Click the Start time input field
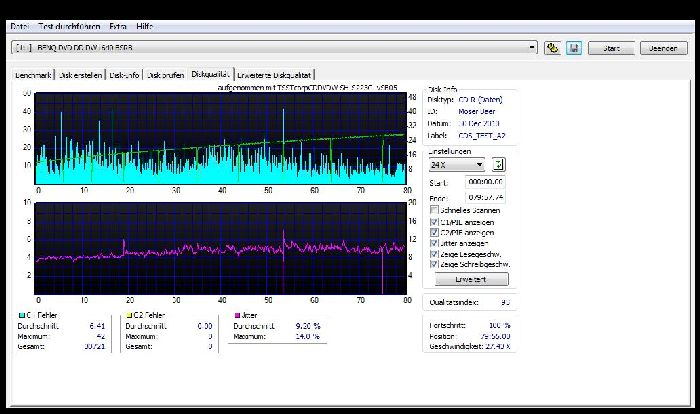 click(x=485, y=182)
